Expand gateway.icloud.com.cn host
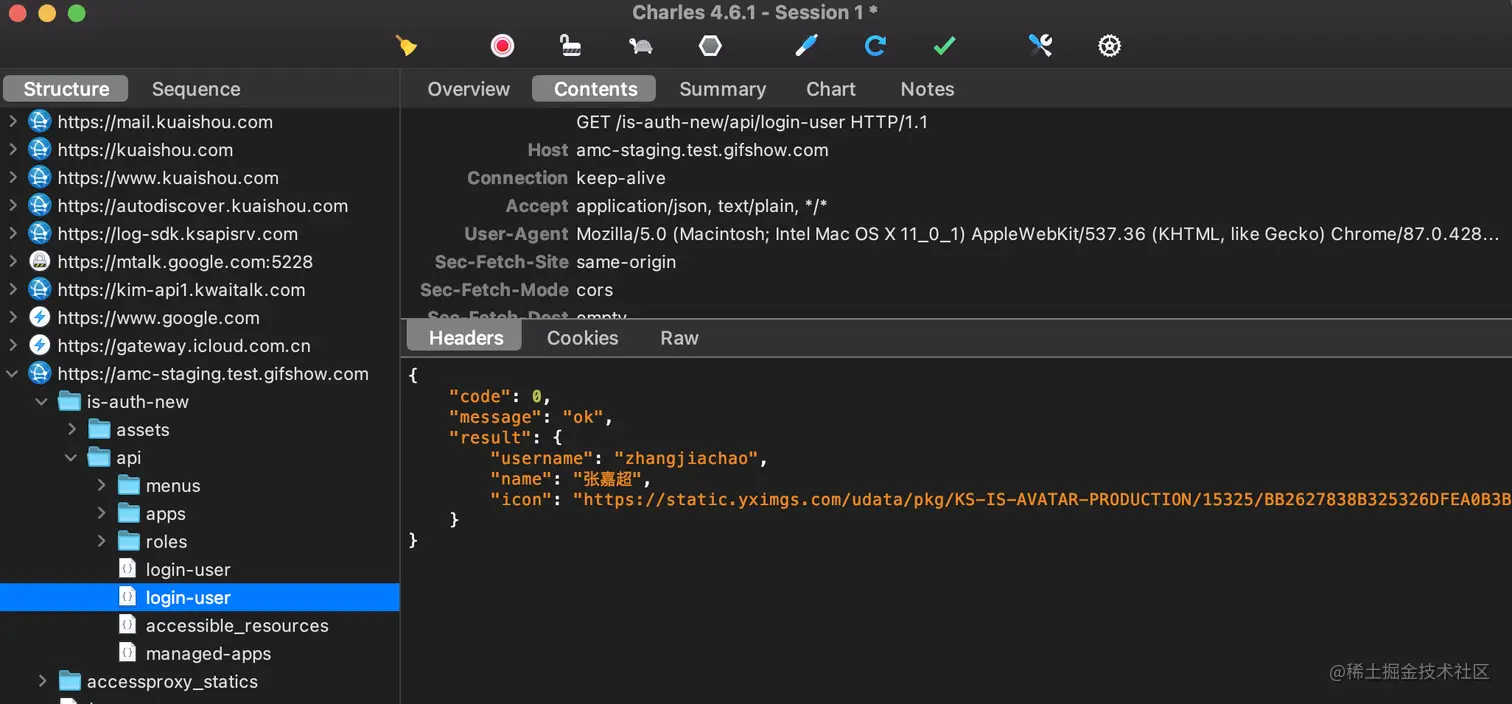The height and width of the screenshot is (704, 1512). [x=12, y=346]
